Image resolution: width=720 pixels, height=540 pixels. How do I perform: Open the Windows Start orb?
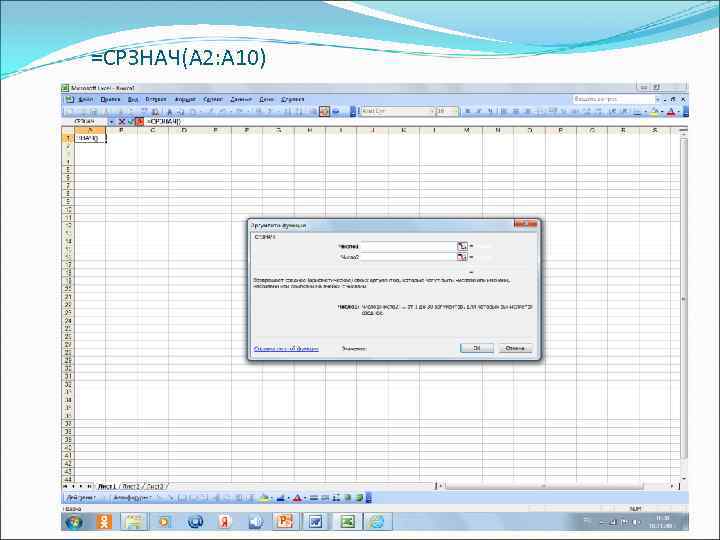click(x=74, y=522)
